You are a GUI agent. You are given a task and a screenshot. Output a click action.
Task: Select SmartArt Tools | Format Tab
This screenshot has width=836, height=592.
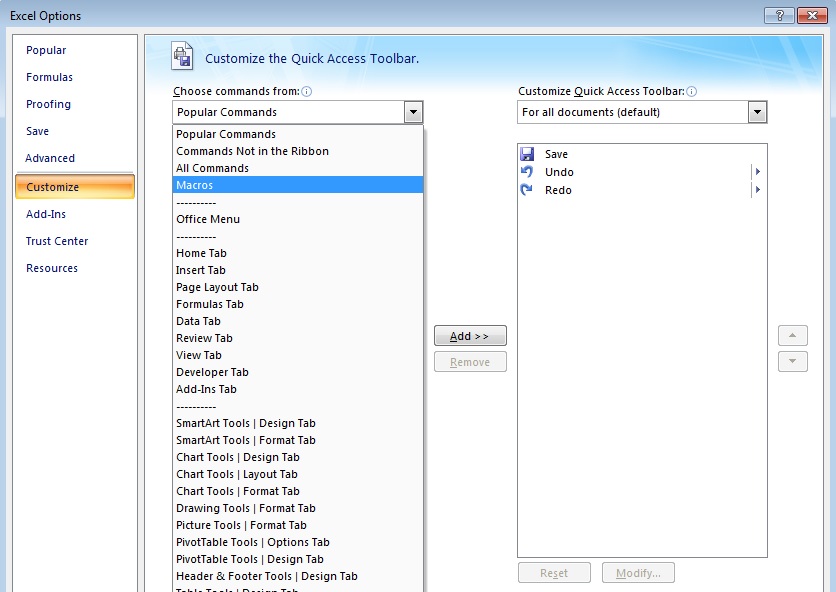click(298, 441)
